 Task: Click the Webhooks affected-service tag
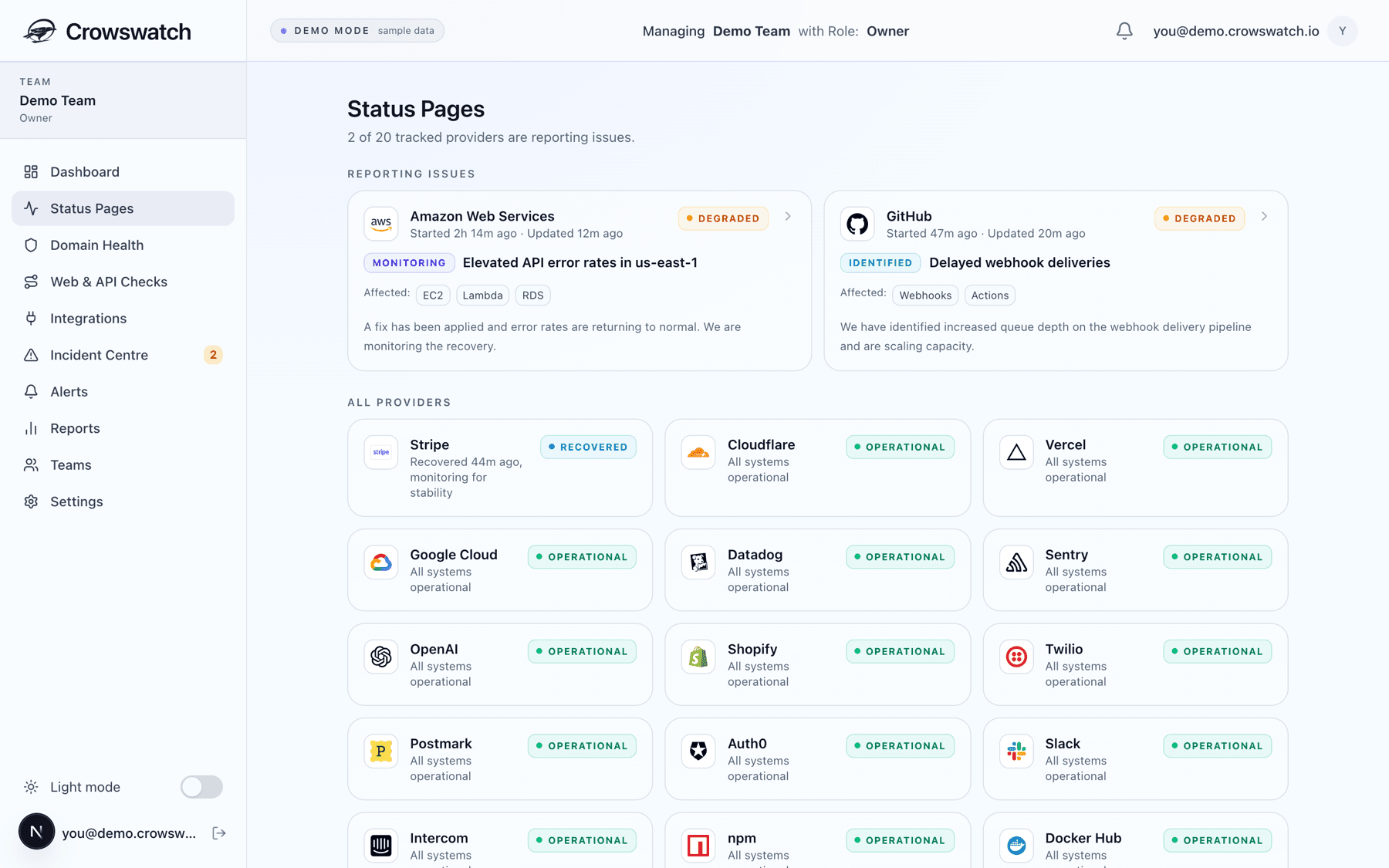click(x=925, y=295)
